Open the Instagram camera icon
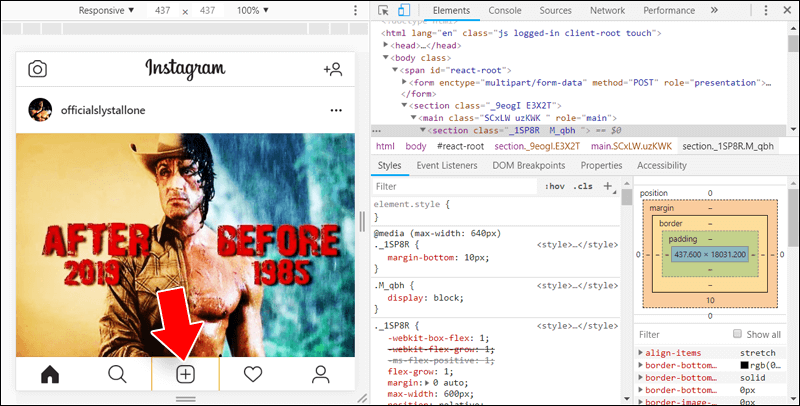The height and width of the screenshot is (406, 800). pyautogui.click(x=37, y=69)
